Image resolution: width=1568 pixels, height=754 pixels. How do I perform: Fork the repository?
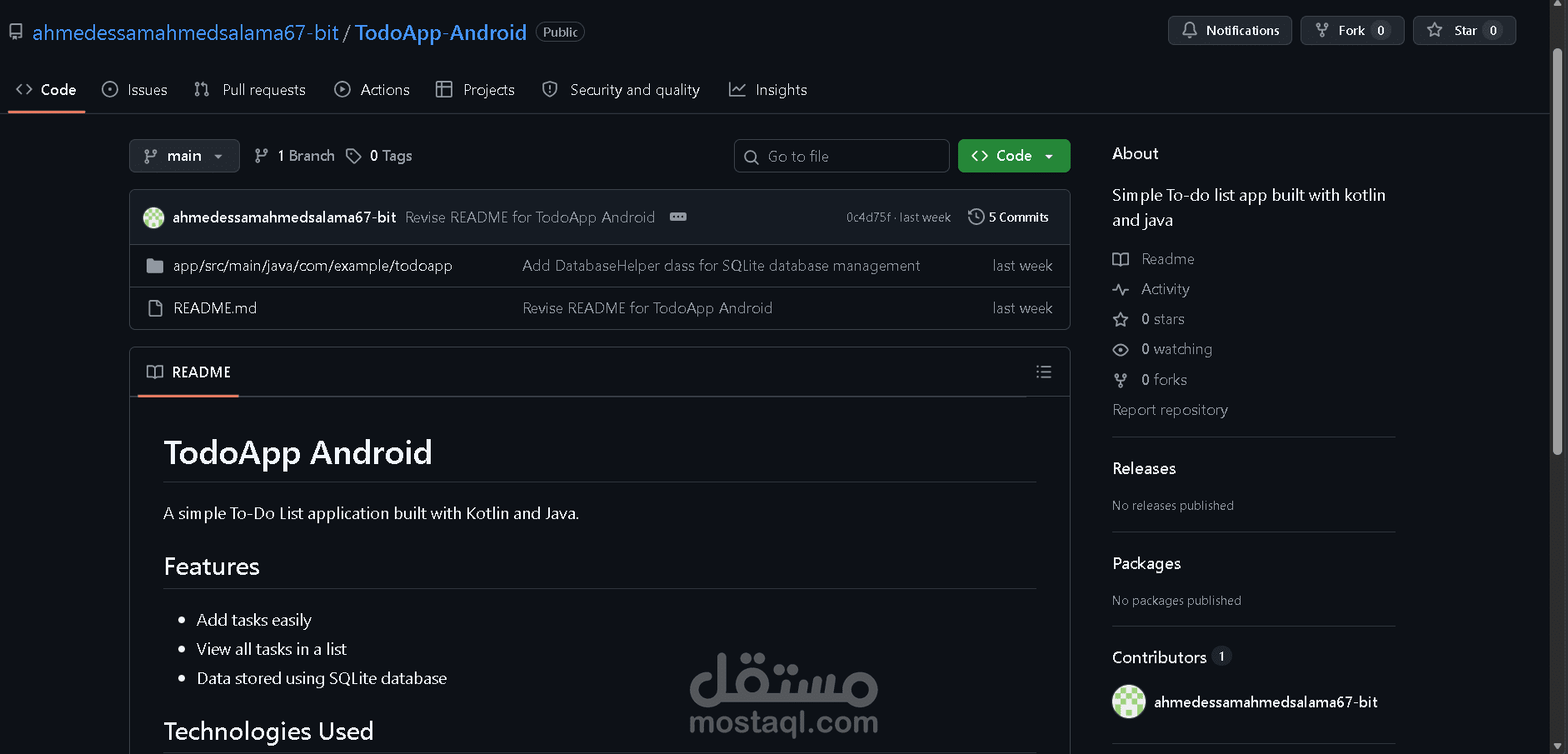1351,30
